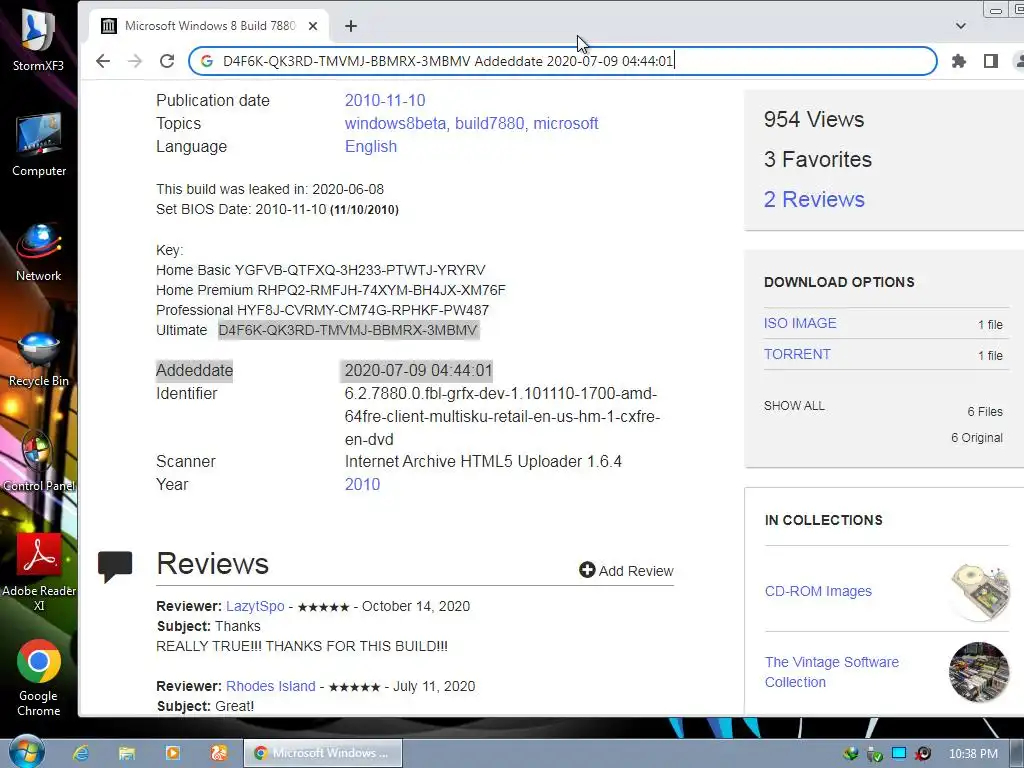Reload the current page

pos(167,61)
